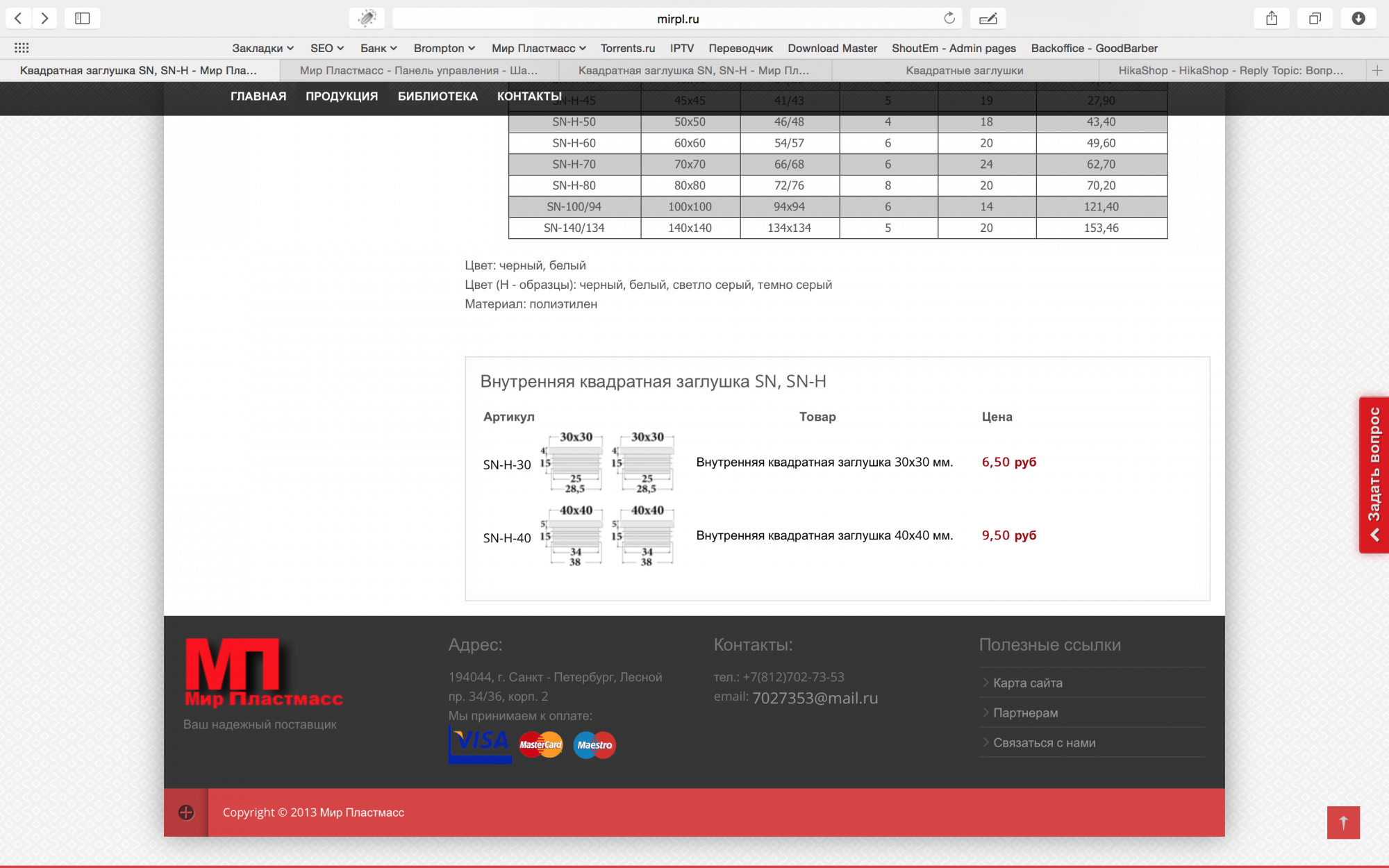This screenshot has height=868, width=1389.
Task: Click the plus icon in footer
Action: (186, 812)
